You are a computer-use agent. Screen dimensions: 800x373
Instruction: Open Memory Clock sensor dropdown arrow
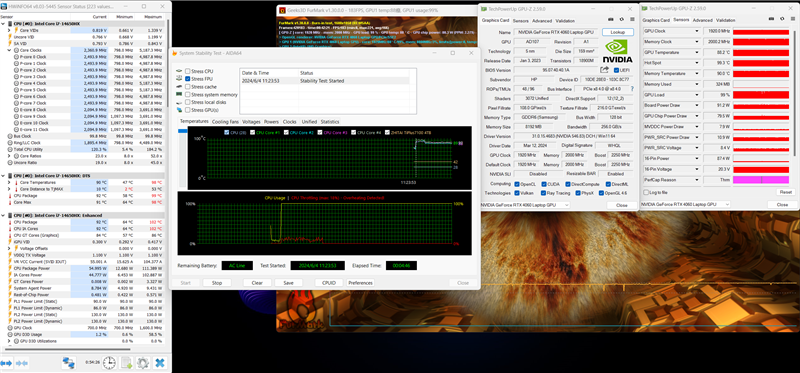click(x=697, y=42)
